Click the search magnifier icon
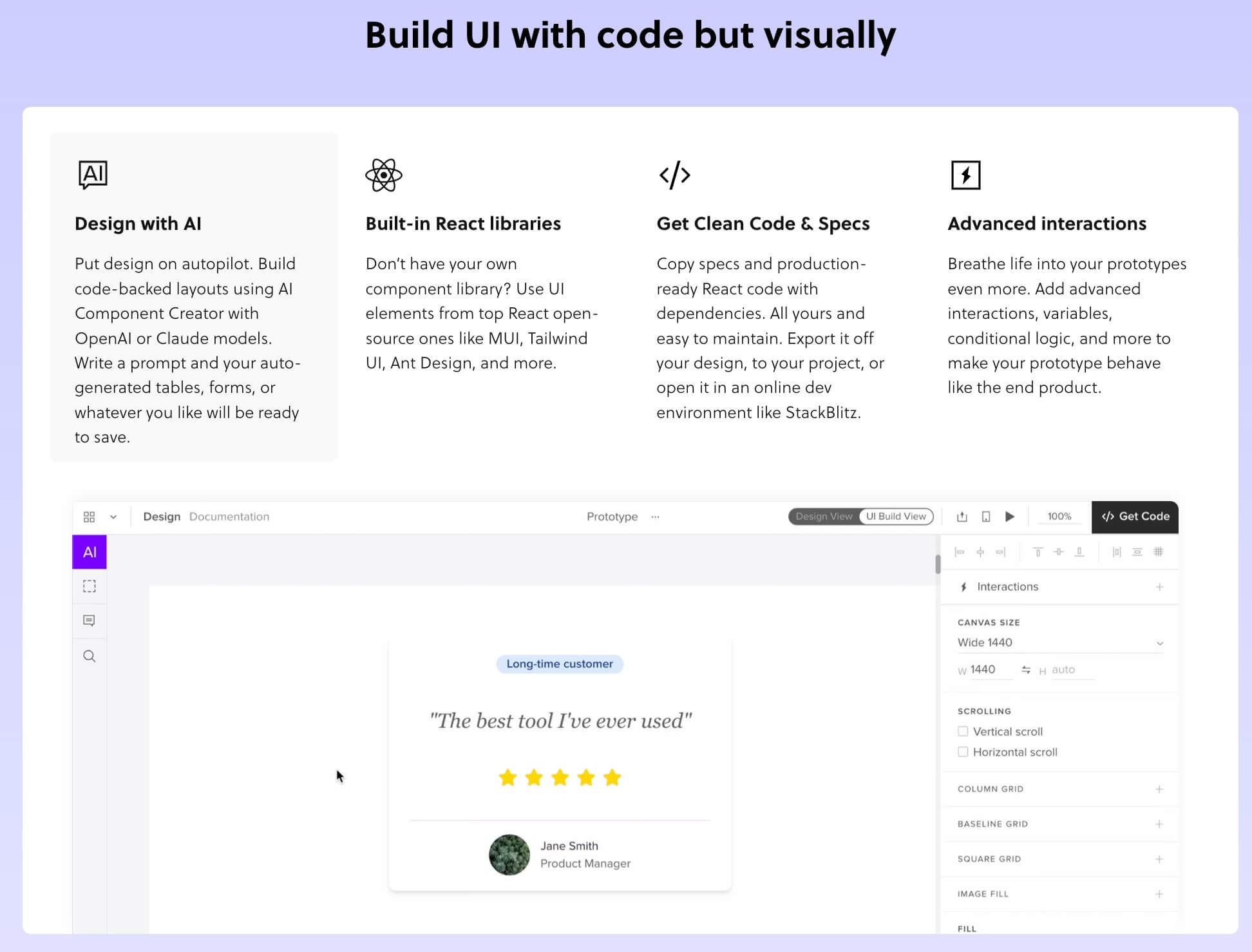Screen dimensions: 1252x952 click(90, 656)
